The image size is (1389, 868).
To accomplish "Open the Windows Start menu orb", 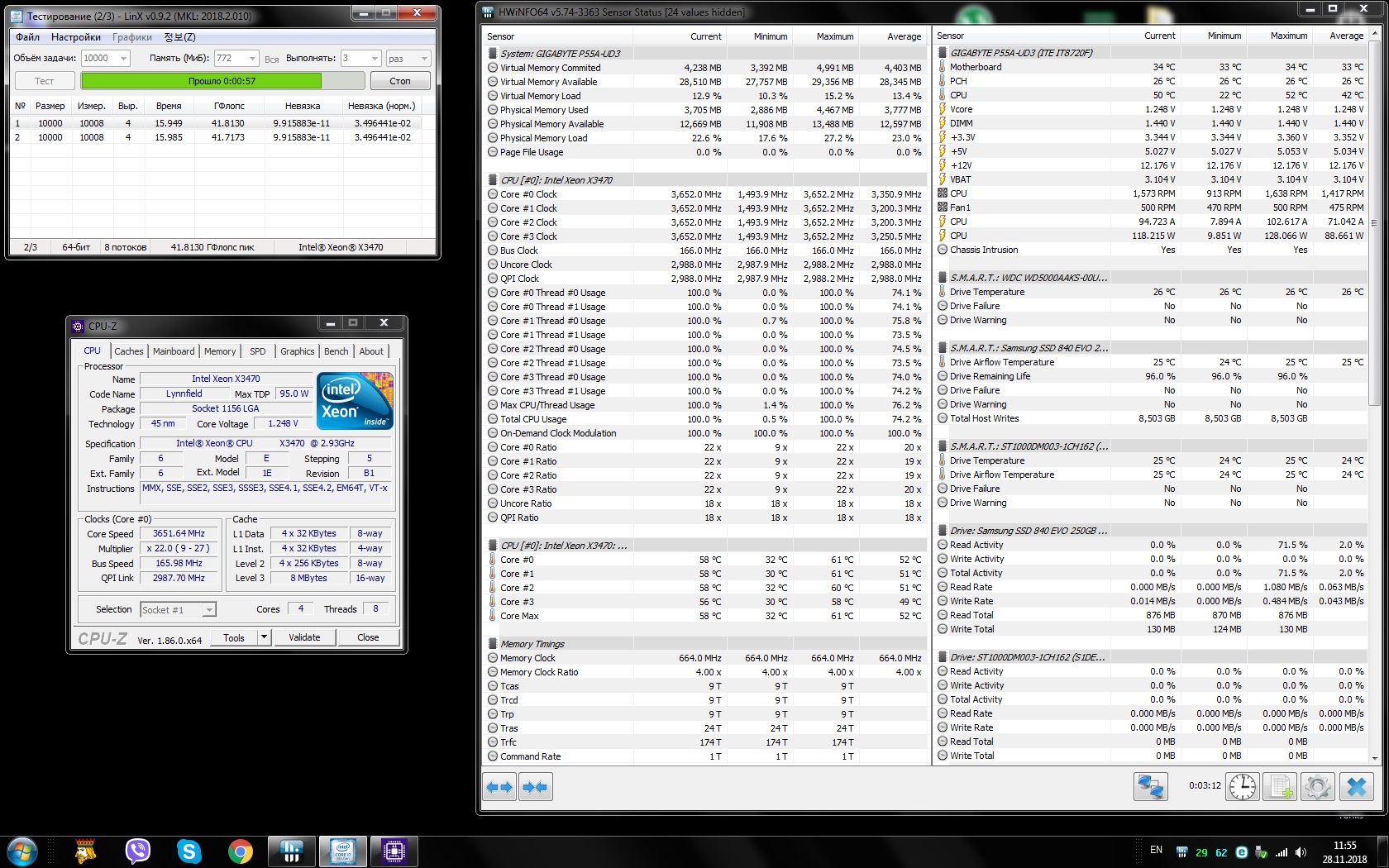I will pos(22,851).
